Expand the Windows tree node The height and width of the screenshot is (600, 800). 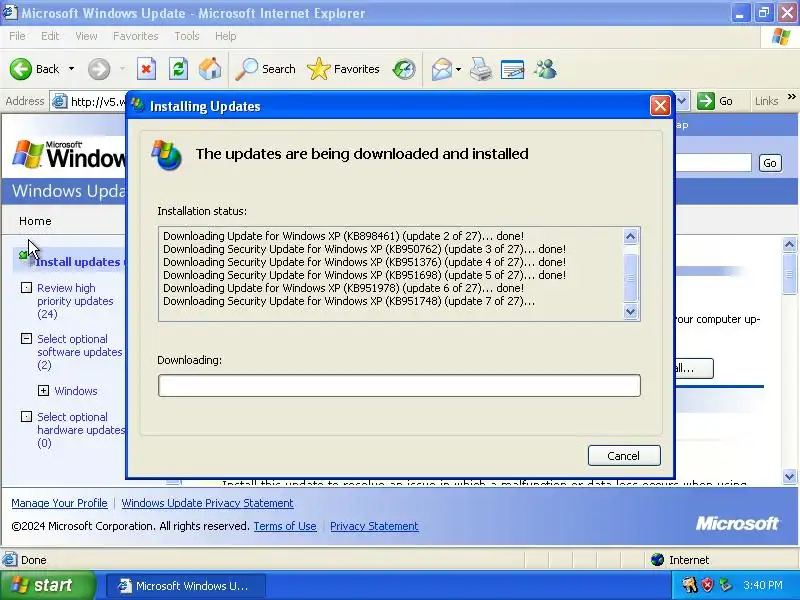tap(43, 390)
